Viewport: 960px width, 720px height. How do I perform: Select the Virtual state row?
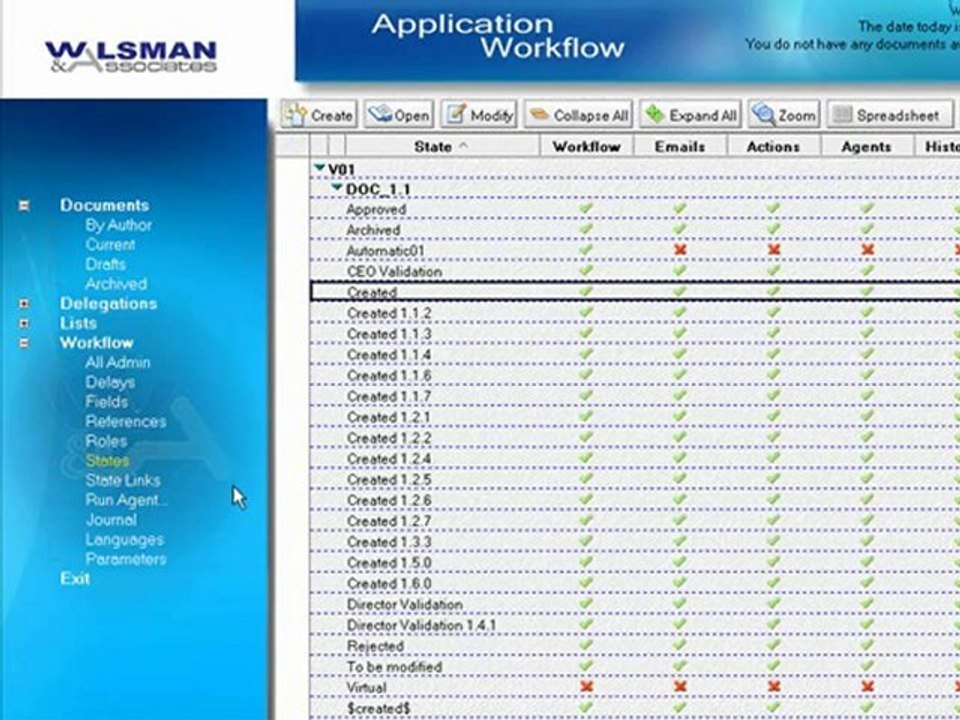[635, 688]
